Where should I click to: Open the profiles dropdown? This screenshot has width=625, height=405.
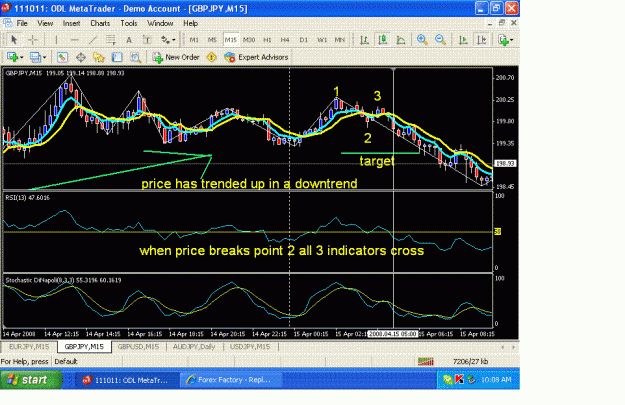38,57
